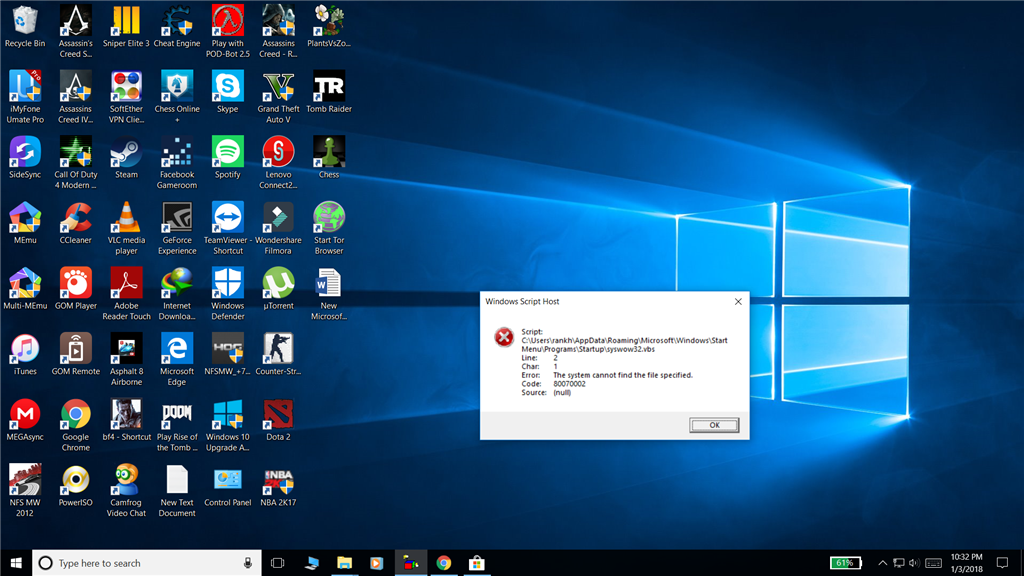Select SoftEther VPN Client icon

[x=126, y=97]
